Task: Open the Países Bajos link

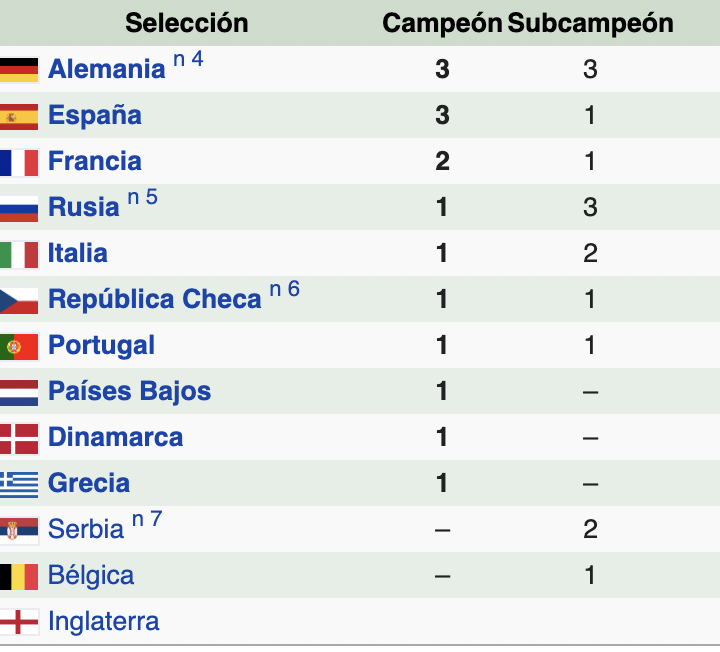Action: (x=129, y=391)
